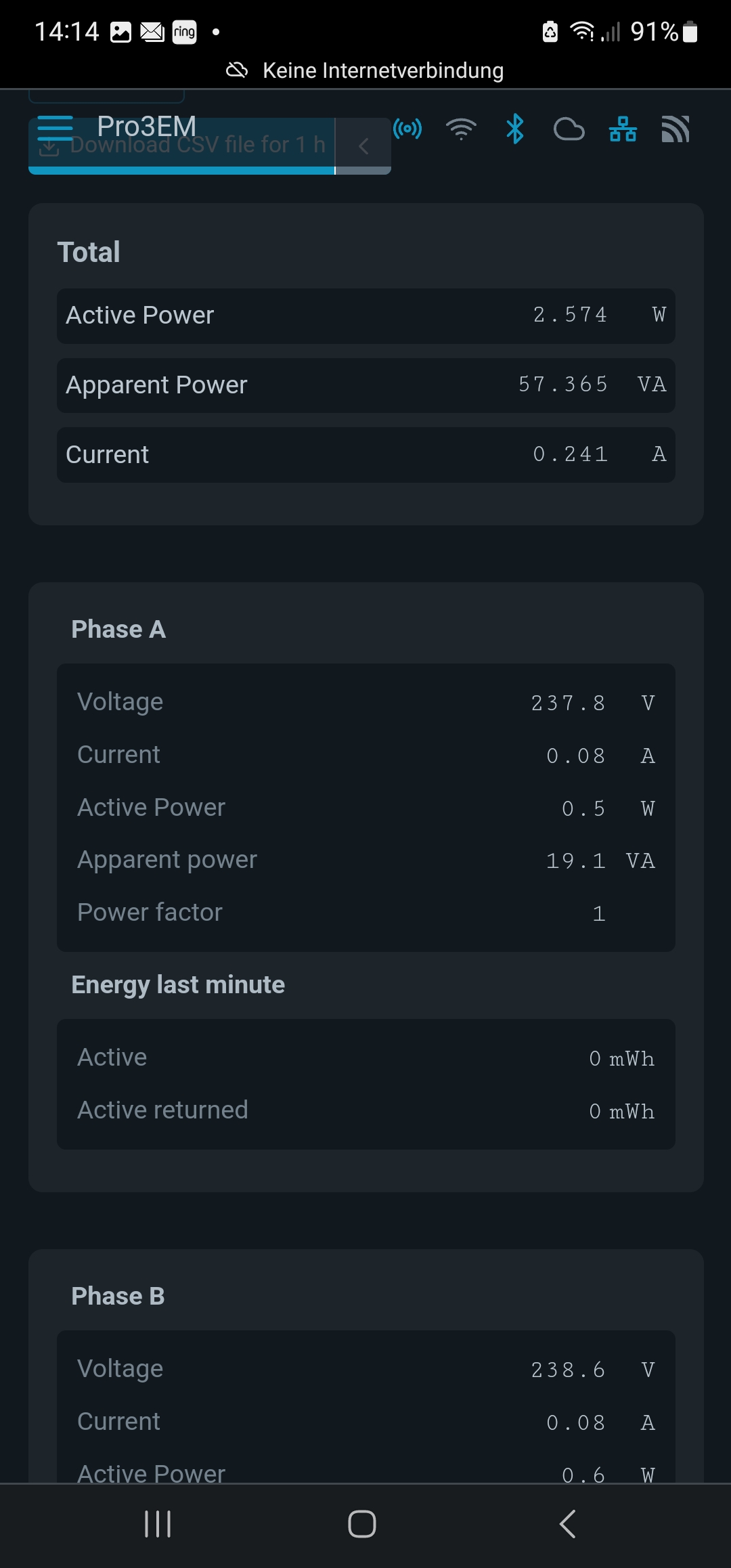Tap the Total Current row
This screenshot has width=731, height=1568.
365,455
